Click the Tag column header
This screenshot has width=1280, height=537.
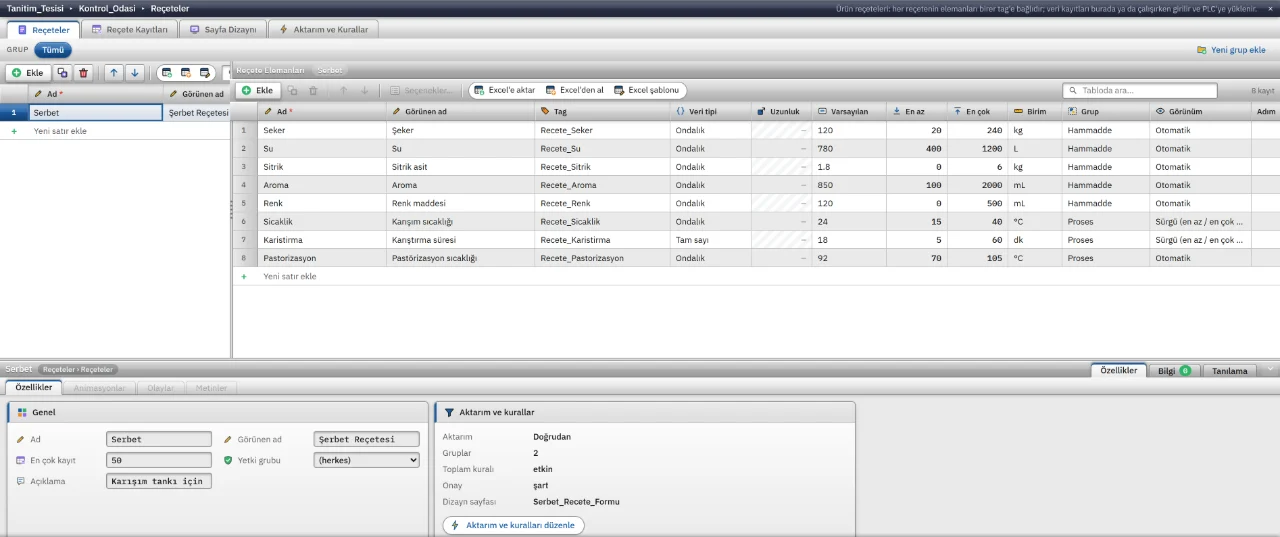click(x=602, y=111)
